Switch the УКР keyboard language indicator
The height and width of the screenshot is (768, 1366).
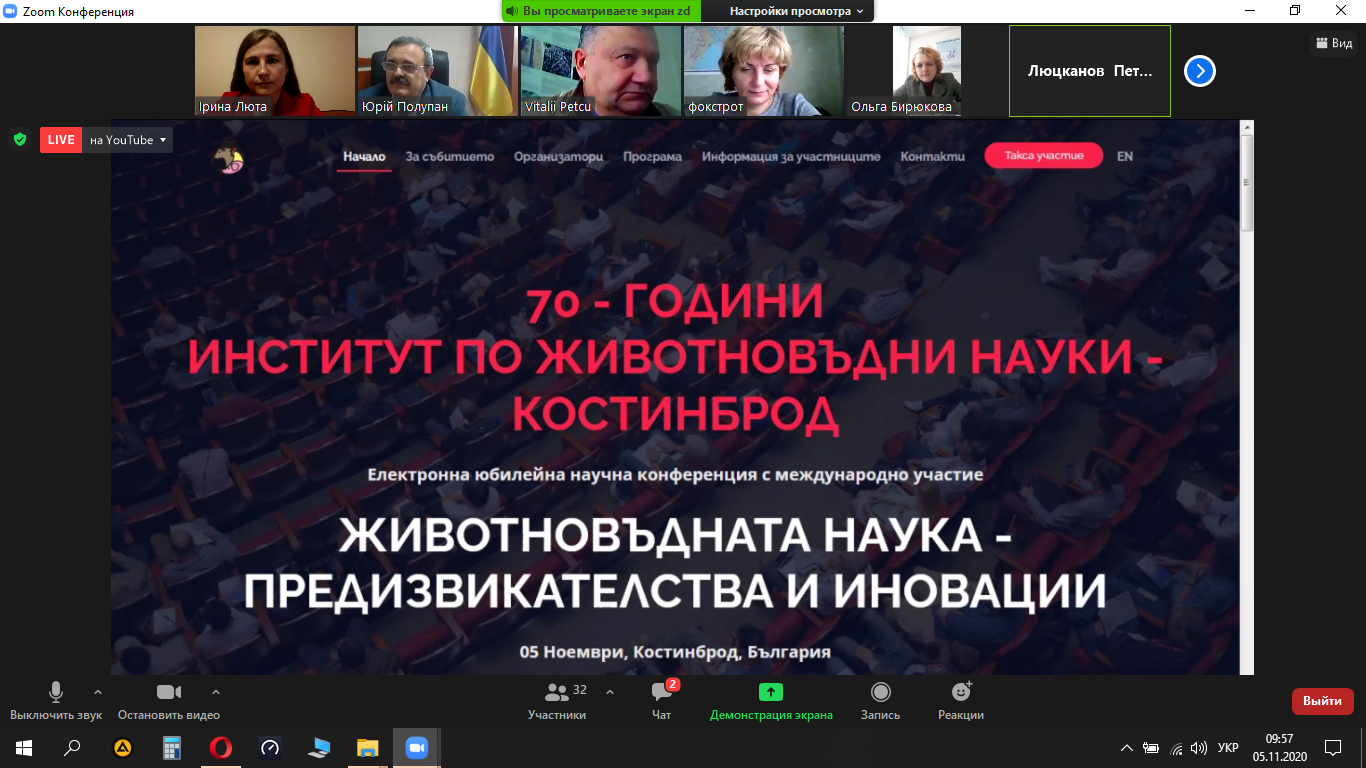tap(1228, 747)
